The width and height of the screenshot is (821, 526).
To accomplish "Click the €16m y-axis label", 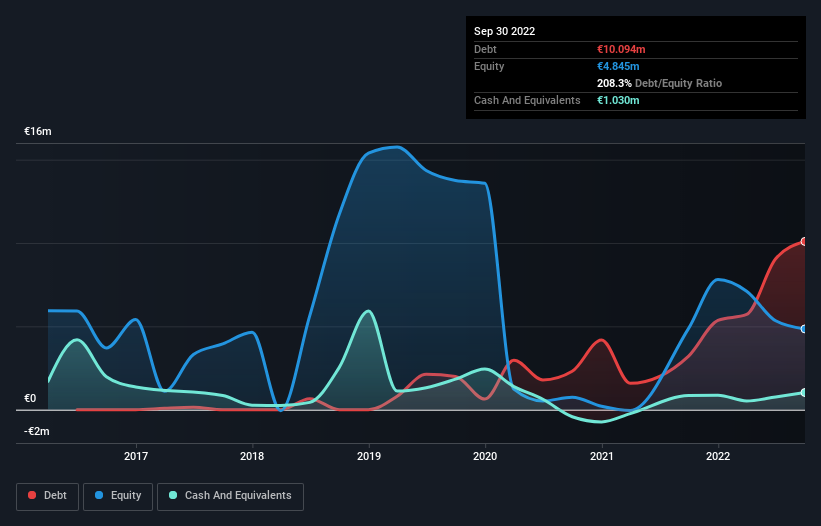I will (38, 131).
